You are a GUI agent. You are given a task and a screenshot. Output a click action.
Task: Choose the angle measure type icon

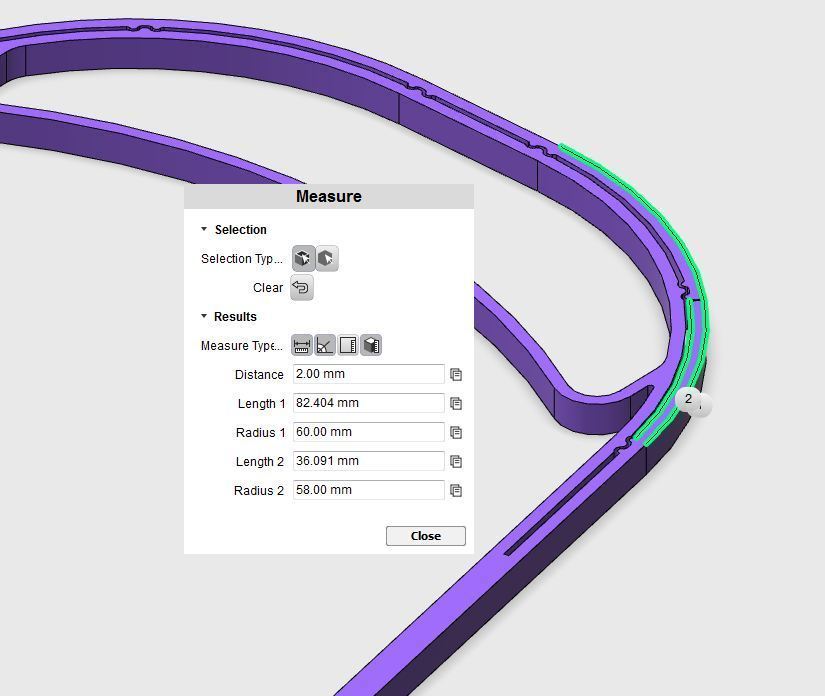(325, 346)
